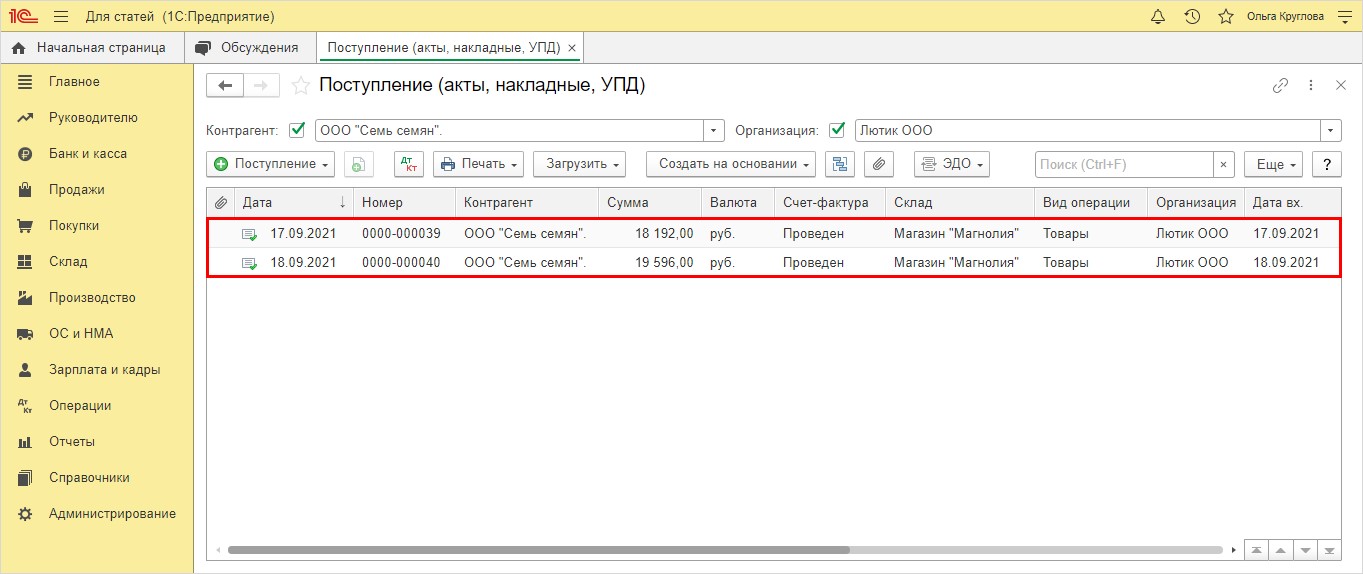
Task: Open favorites star in title bar
Action: [x=1225, y=16]
